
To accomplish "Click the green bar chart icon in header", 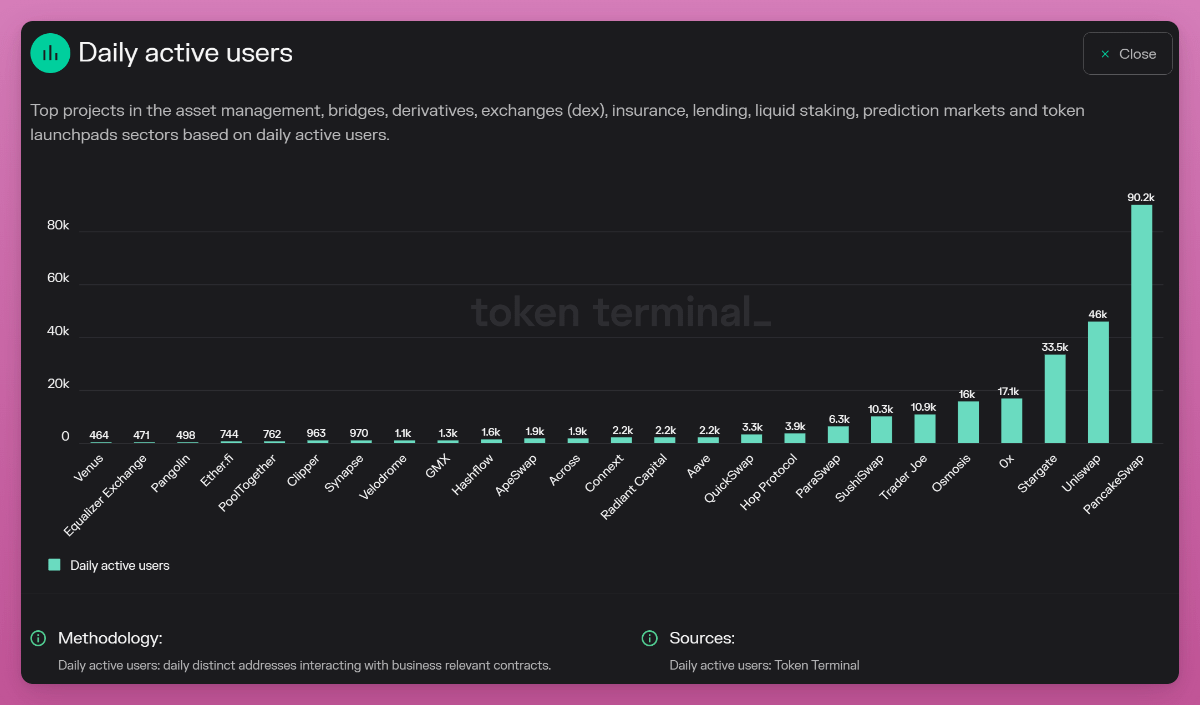I will click(x=50, y=53).
